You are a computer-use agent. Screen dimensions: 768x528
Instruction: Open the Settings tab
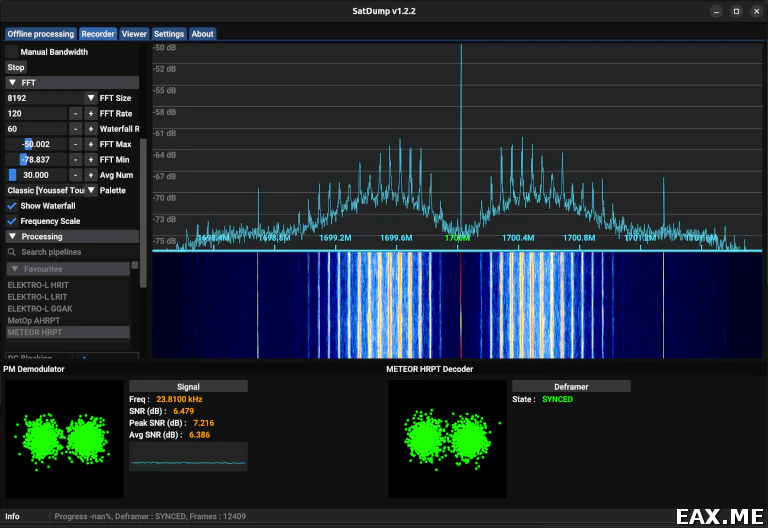tap(168, 34)
